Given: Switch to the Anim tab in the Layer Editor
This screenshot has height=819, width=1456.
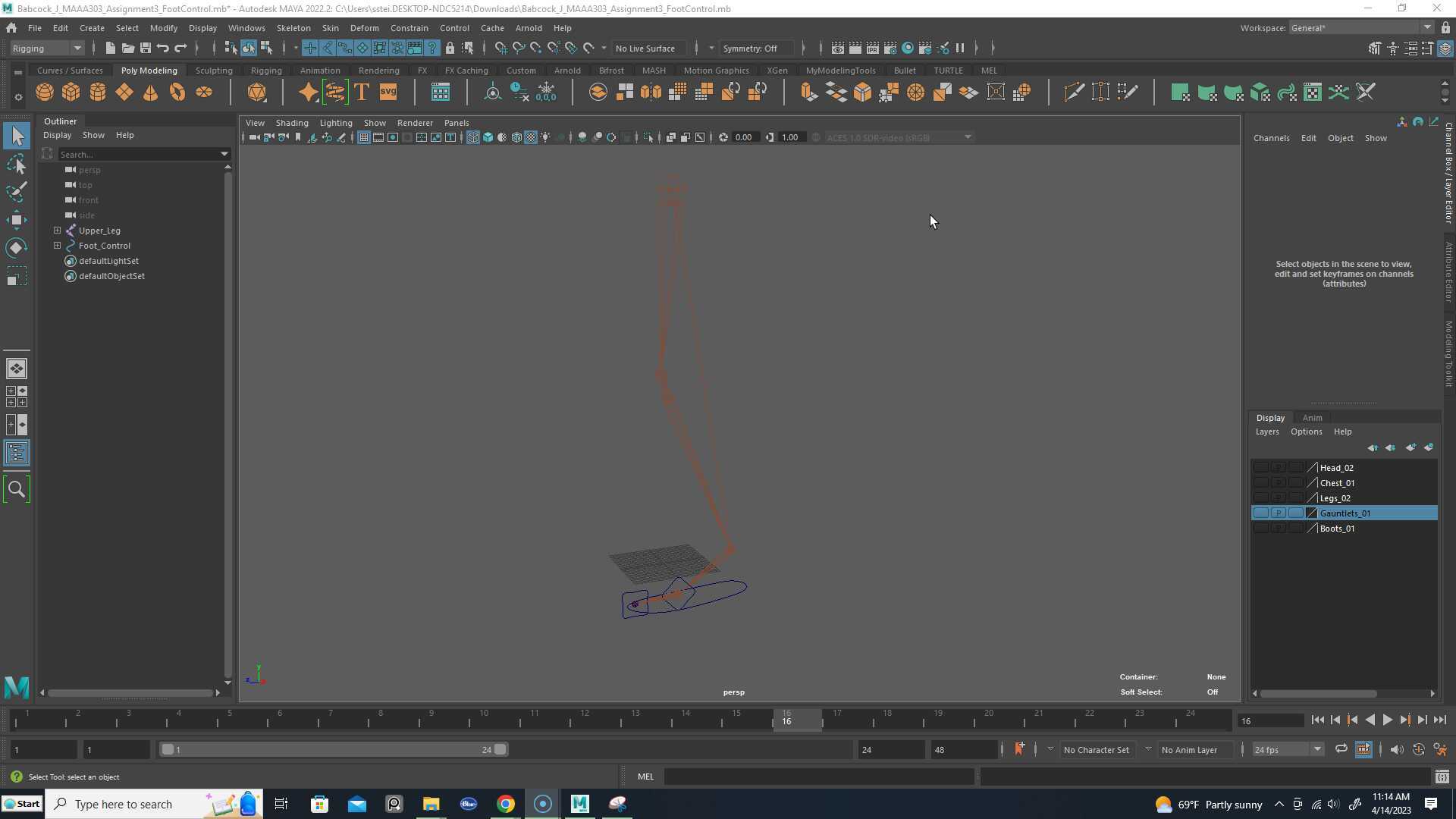Looking at the screenshot, I should point(1313,418).
